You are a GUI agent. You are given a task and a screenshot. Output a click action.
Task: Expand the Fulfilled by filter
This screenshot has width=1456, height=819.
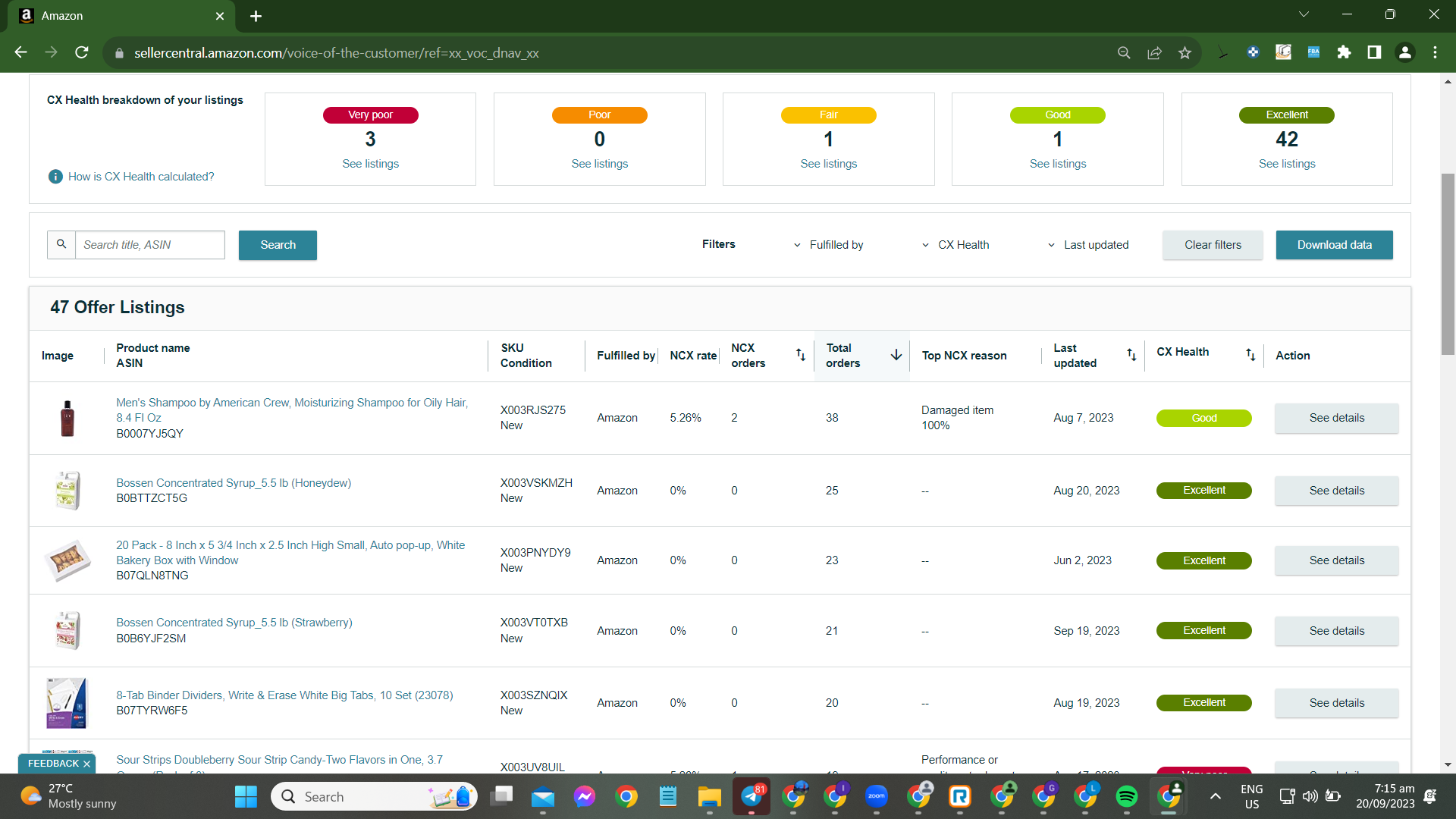(x=829, y=245)
